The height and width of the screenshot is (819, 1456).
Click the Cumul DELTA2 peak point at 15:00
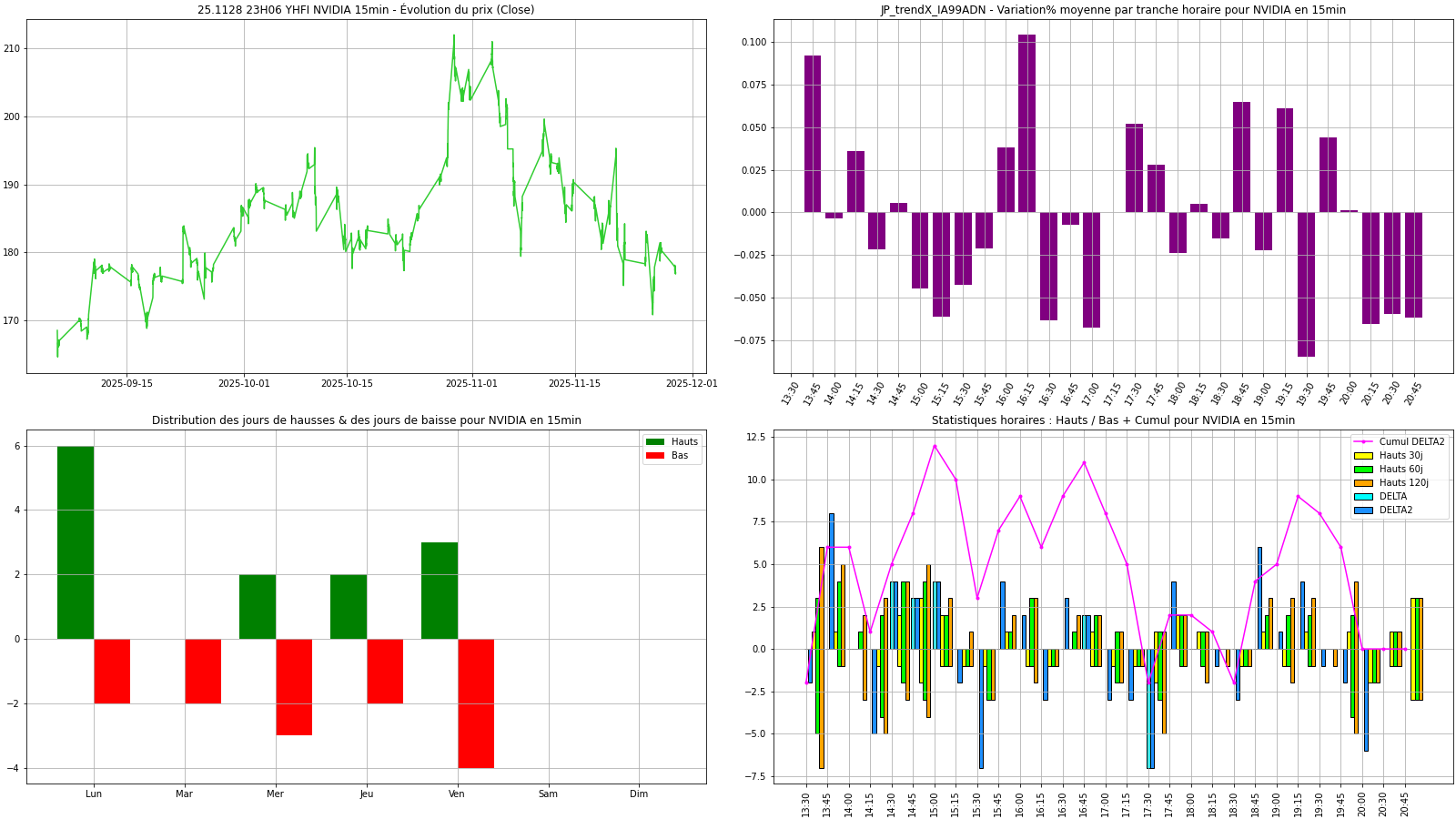[935, 446]
